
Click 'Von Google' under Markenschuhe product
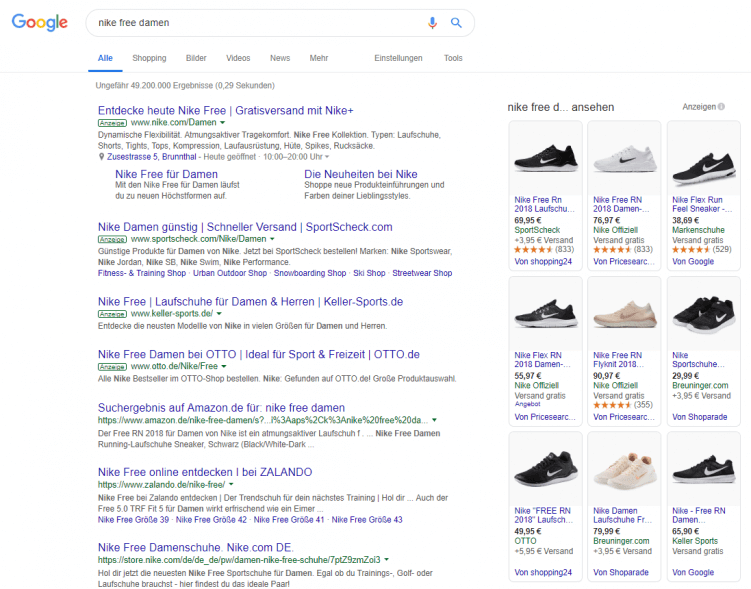click(693, 261)
